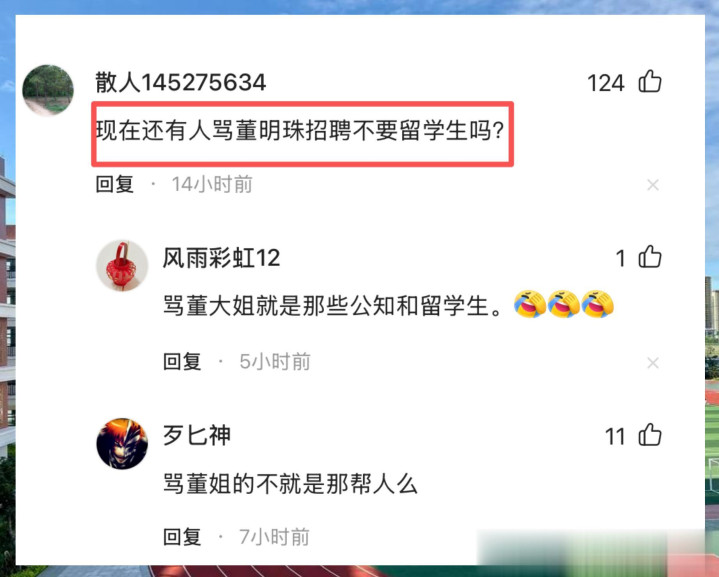Open username 散人145275634
The height and width of the screenshot is (577, 719).
[x=180, y=83]
